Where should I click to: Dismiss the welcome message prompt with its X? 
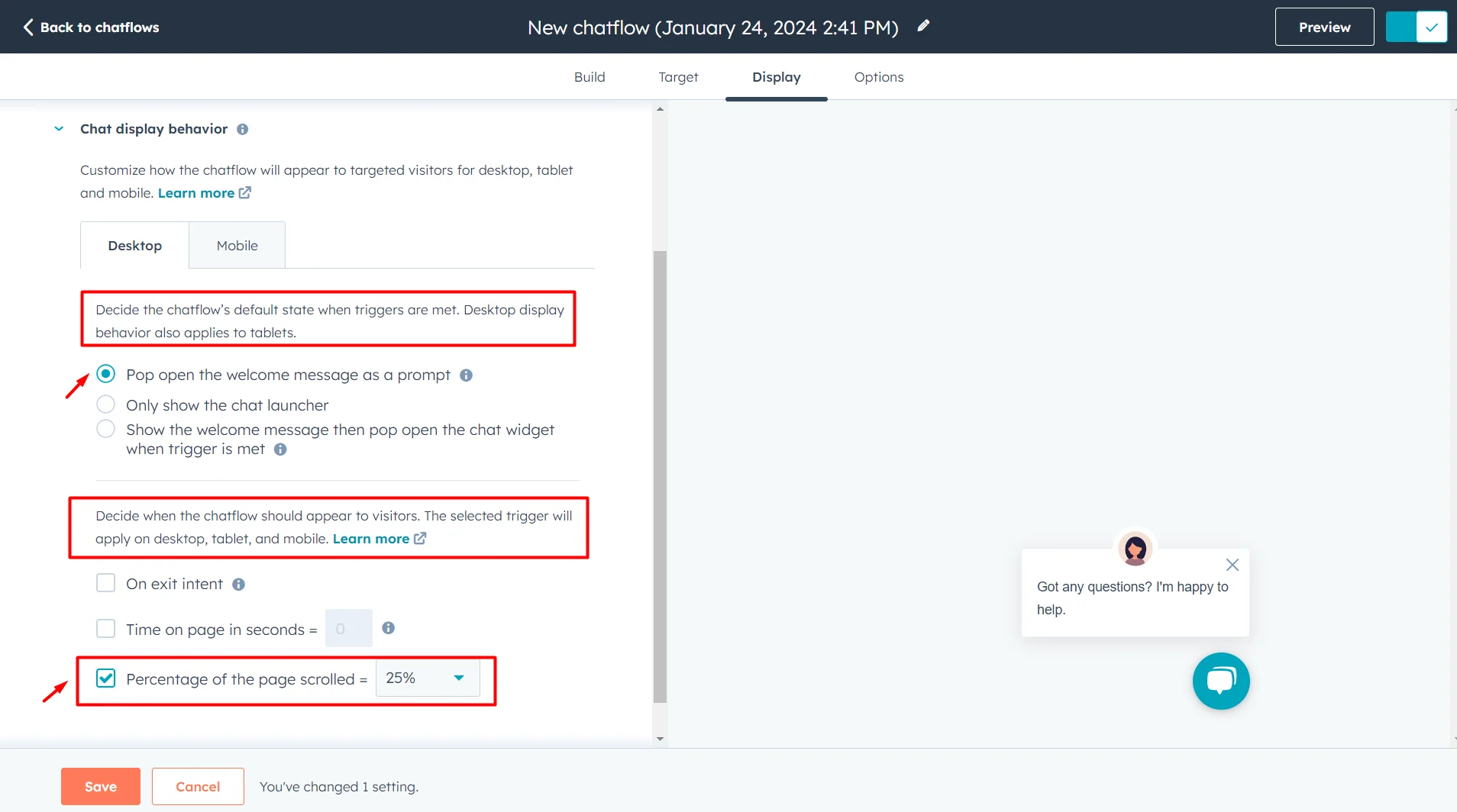click(1231, 565)
